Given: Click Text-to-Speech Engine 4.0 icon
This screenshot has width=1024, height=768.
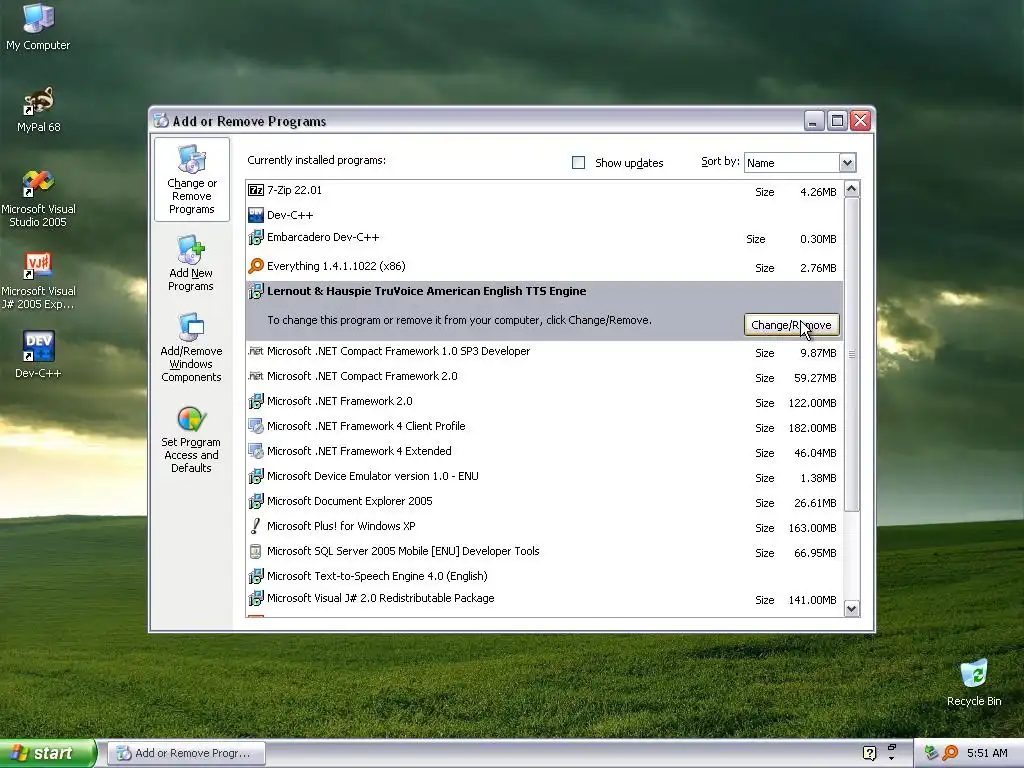Looking at the screenshot, I should pos(256,576).
